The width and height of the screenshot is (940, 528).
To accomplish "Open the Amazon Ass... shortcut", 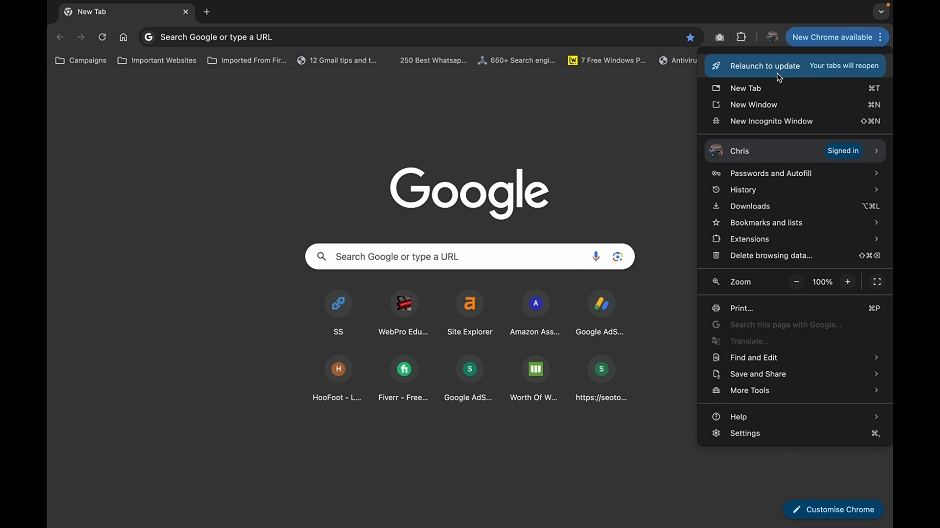I will 535,313.
